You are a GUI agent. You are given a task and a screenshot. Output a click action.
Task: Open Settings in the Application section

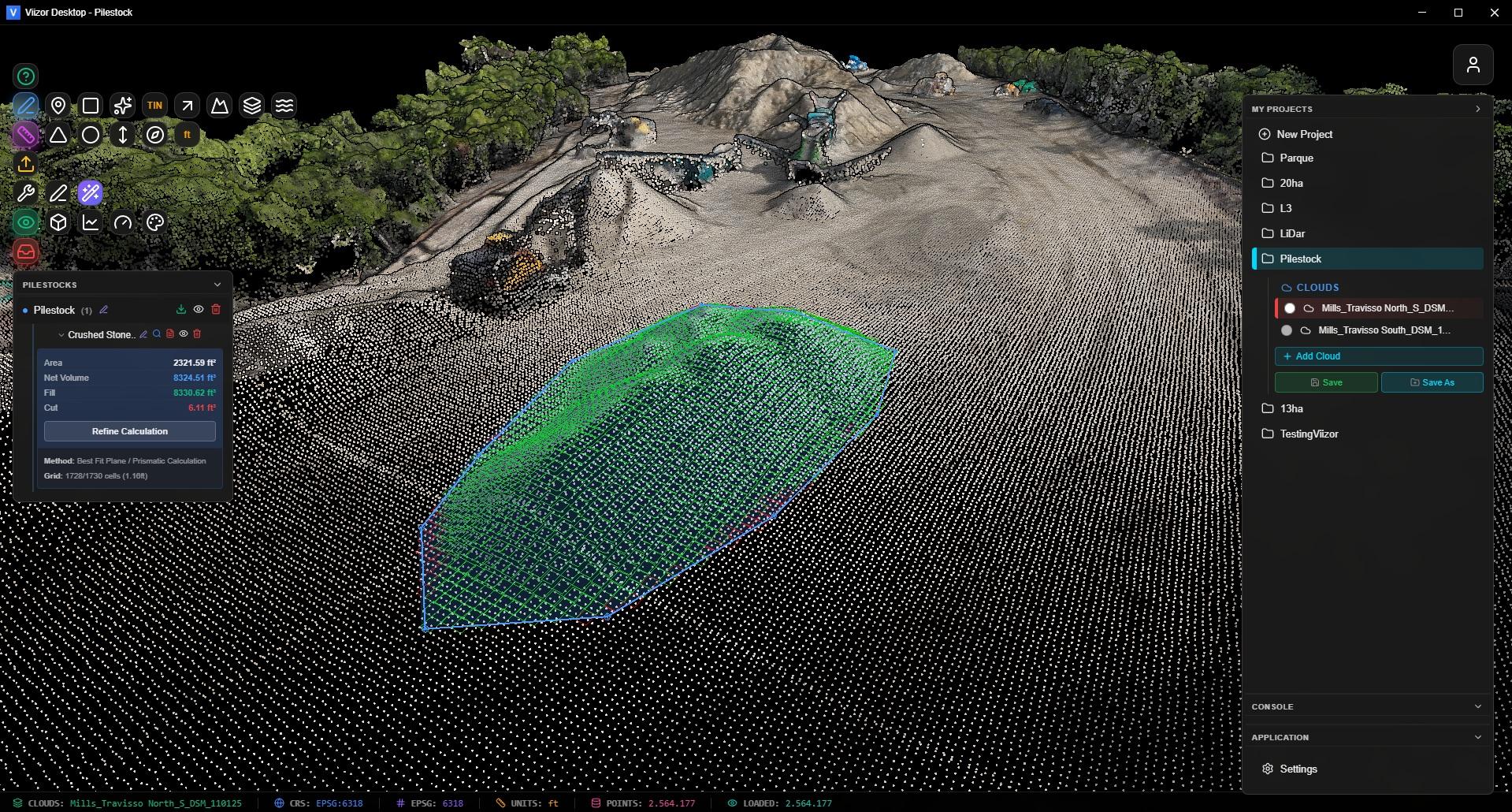1298,769
